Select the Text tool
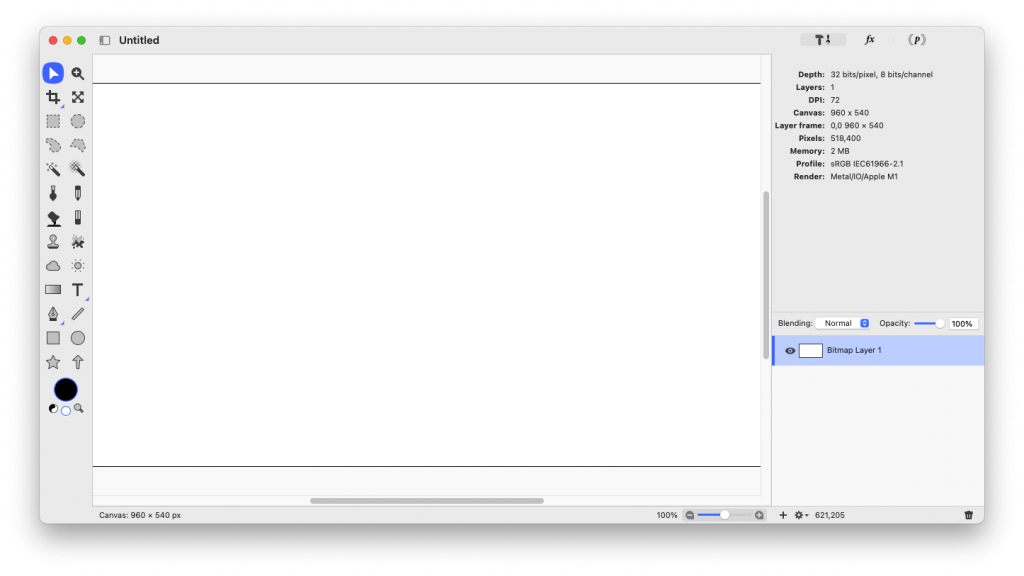Viewport: 1024px width, 576px height. (x=78, y=289)
